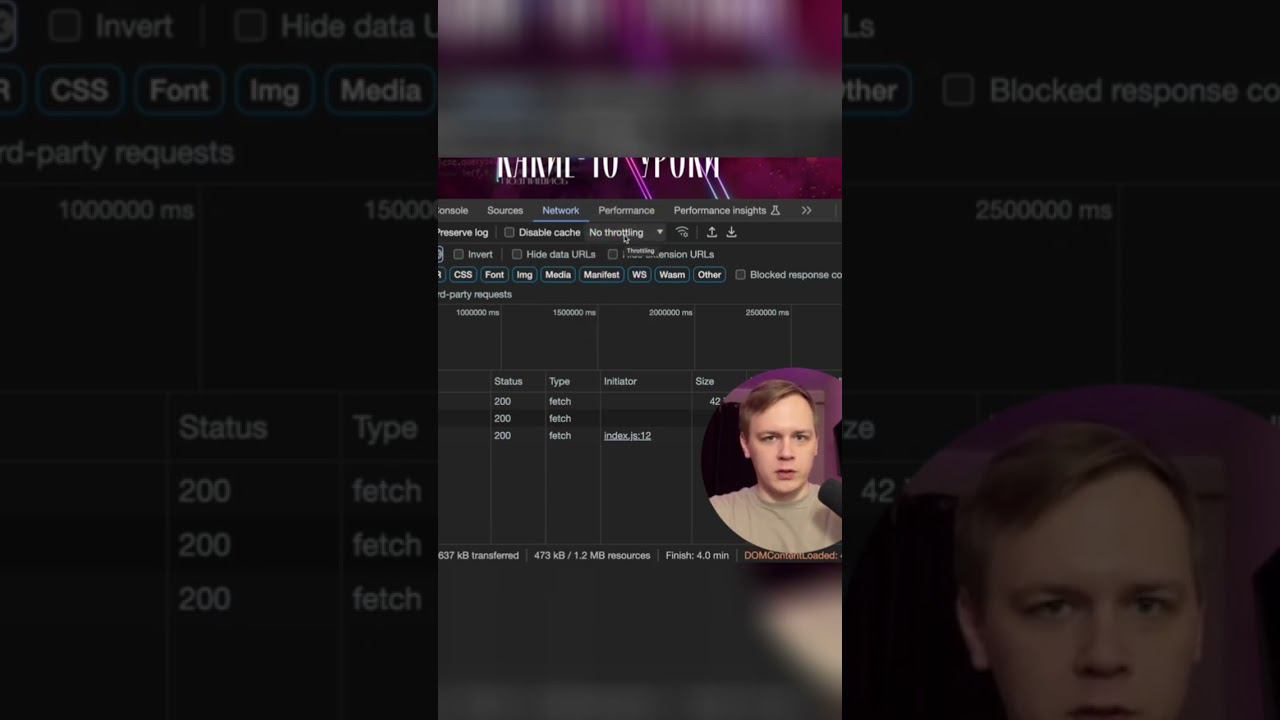Select the Network tab
Screen dimensions: 1280x720
pyautogui.click(x=560, y=211)
